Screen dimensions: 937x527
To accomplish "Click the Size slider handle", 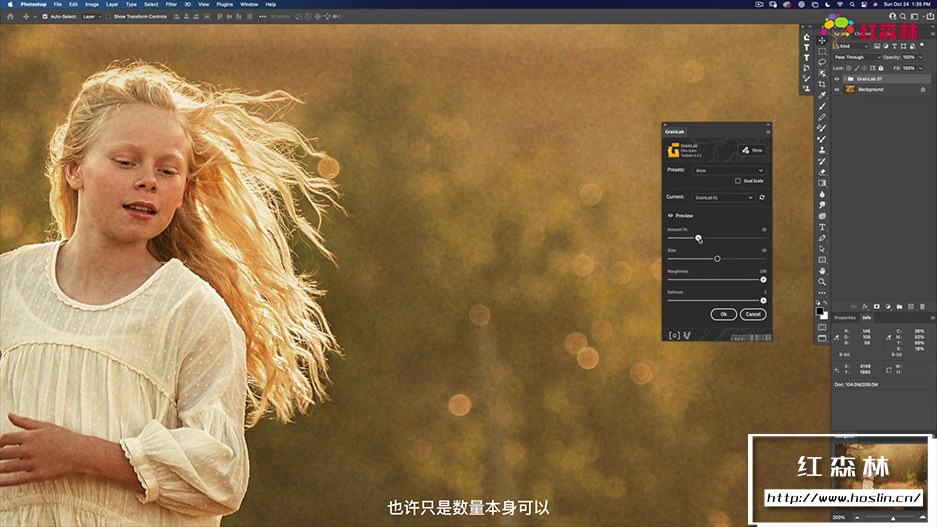I will pyautogui.click(x=717, y=259).
